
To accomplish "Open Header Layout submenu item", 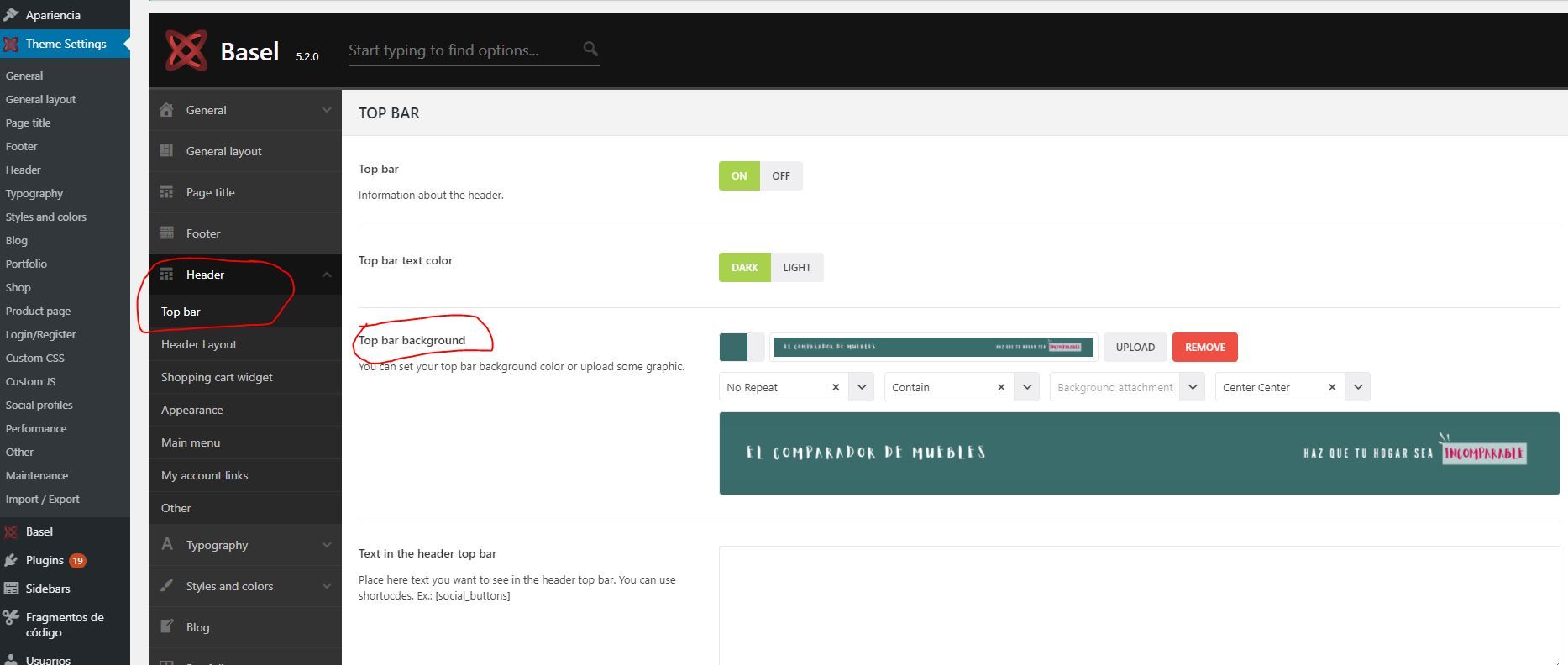I will pos(245,344).
